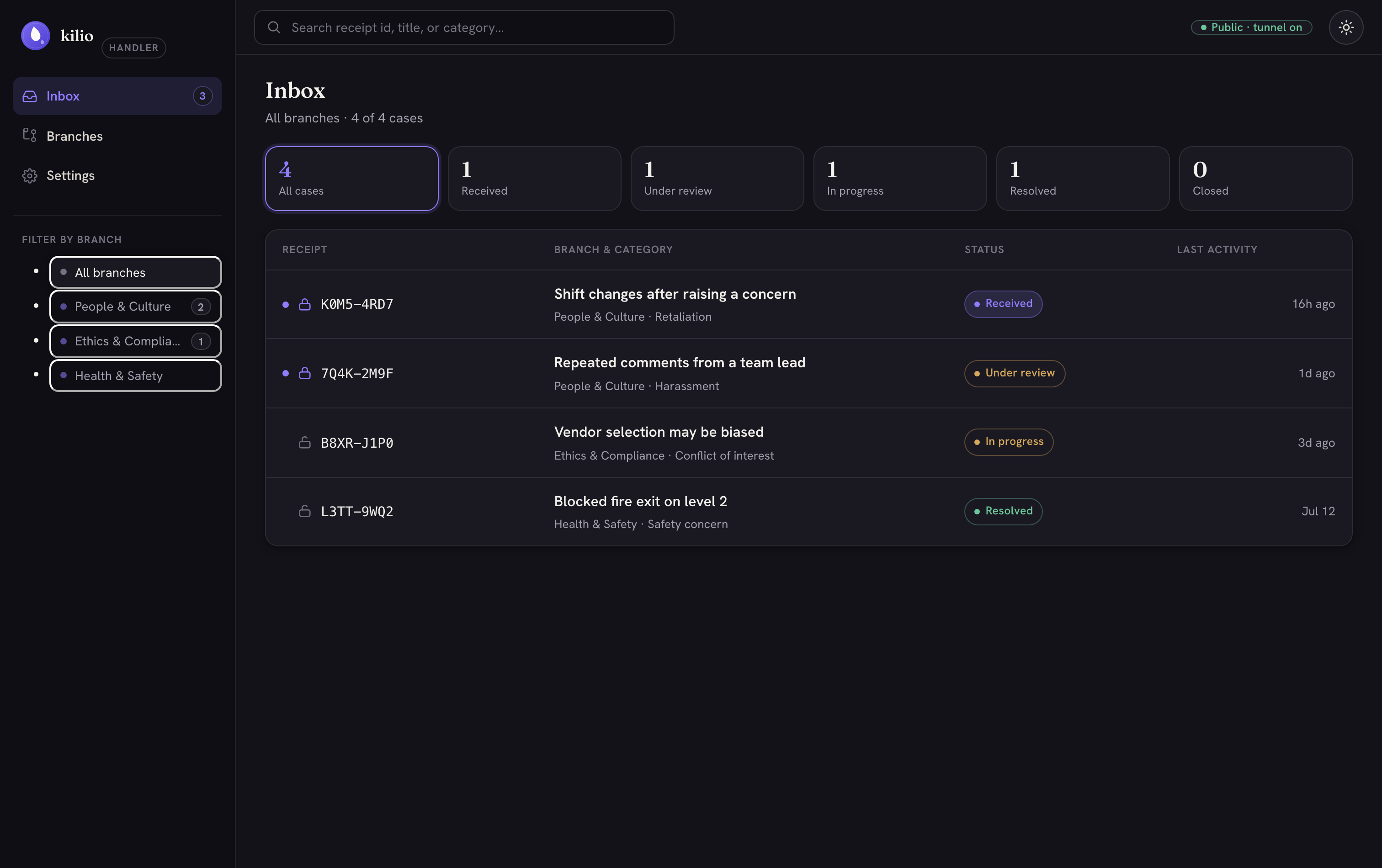Click the lock icon beside 7Q4K-2M9F
This screenshot has width=1382, height=868.
[305, 374]
